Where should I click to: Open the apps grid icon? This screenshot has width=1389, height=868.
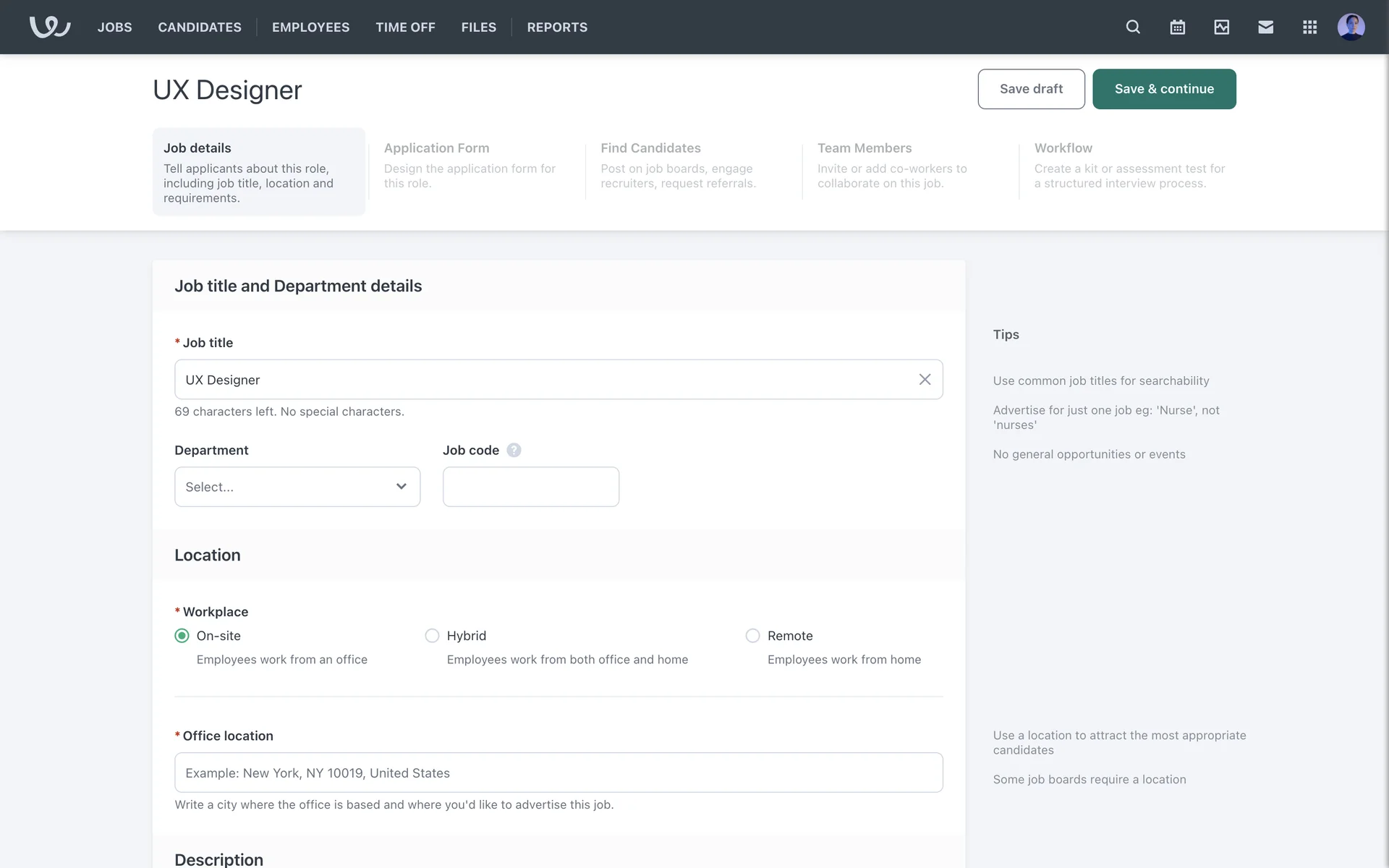click(1309, 27)
